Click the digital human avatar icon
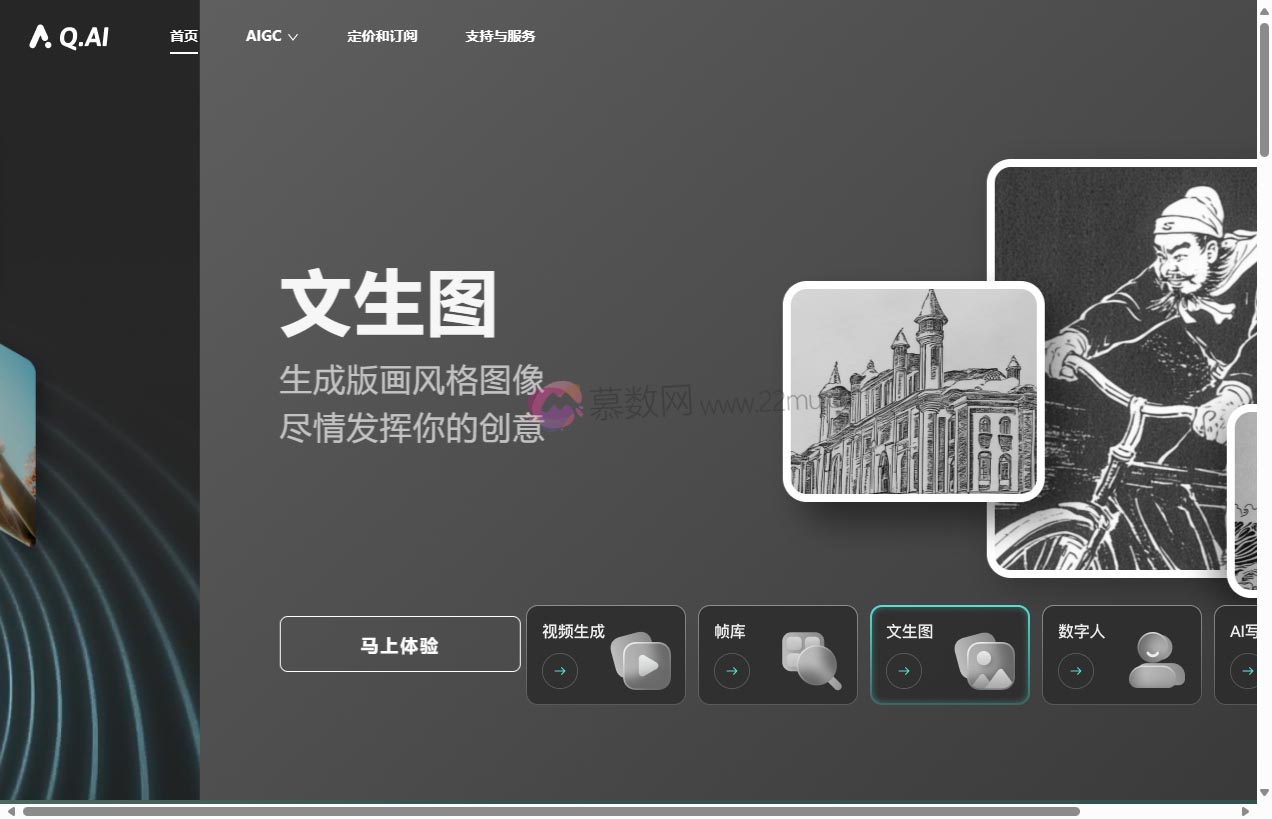 tap(1156, 660)
